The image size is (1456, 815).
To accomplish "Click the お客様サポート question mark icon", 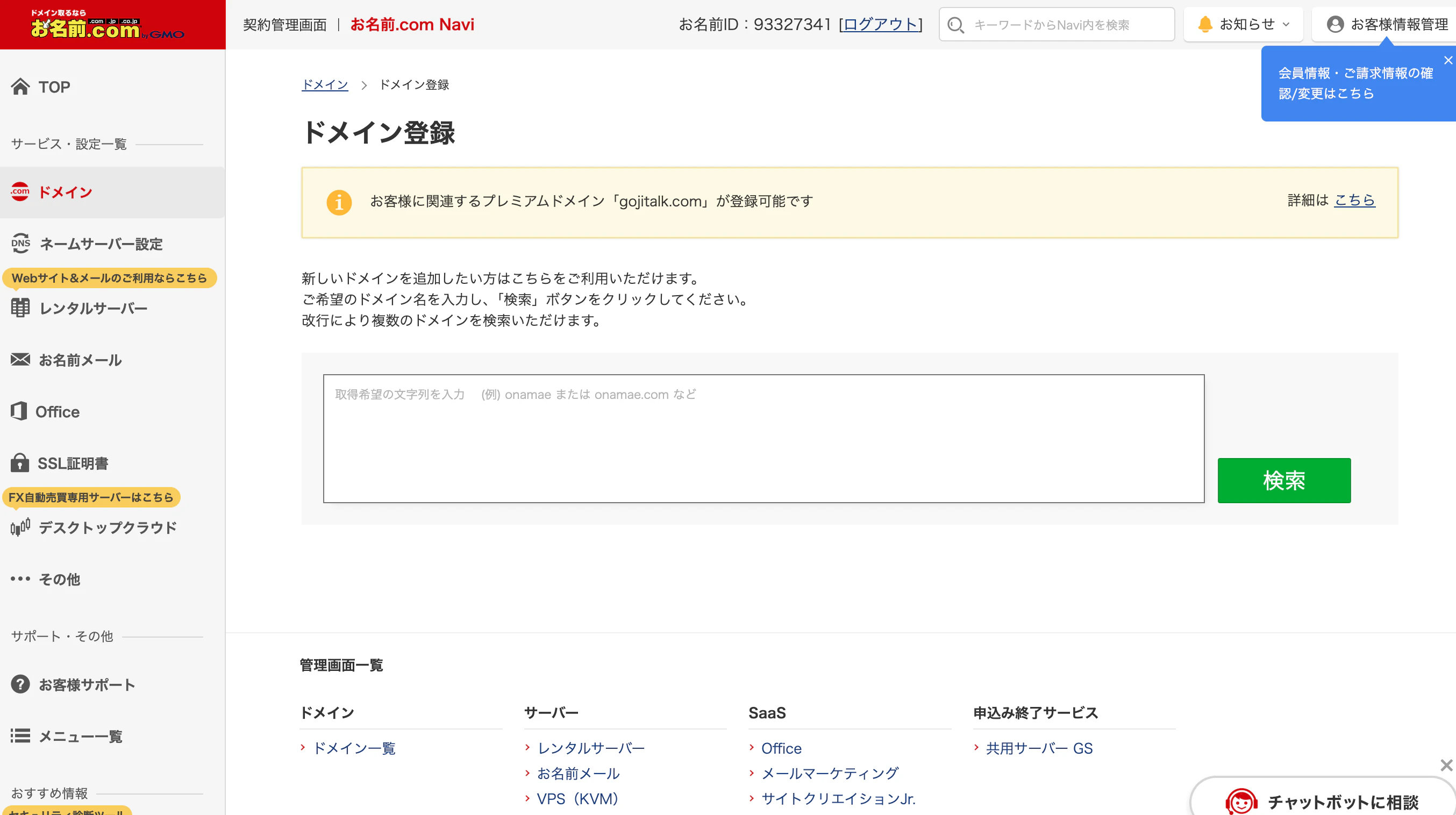I will (20, 684).
